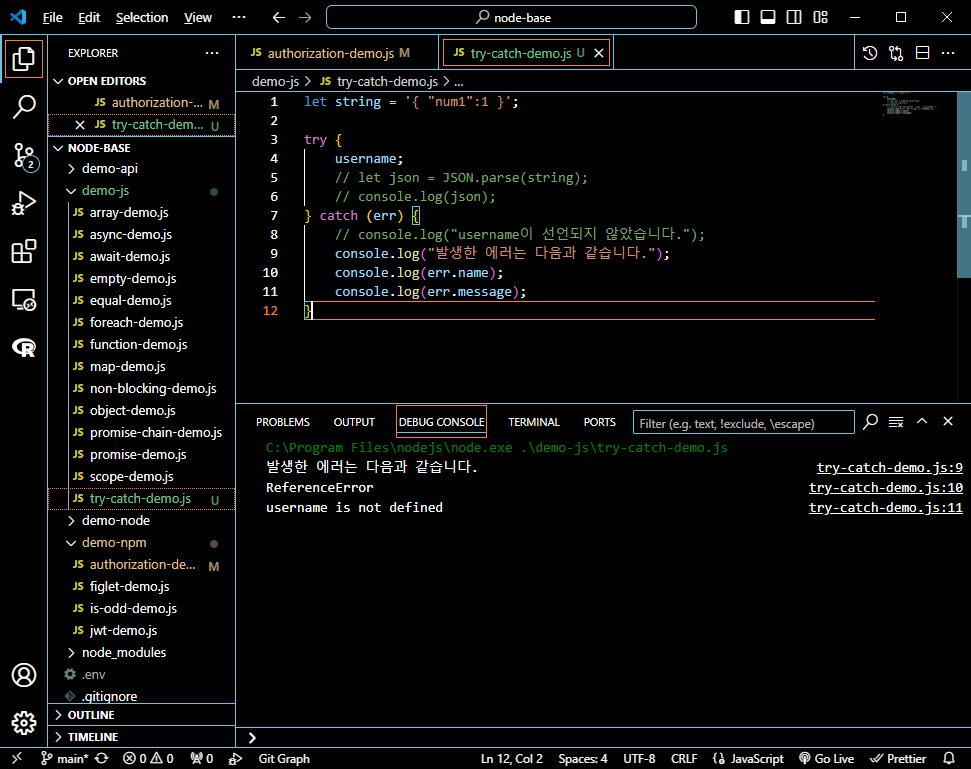Open the Explorer view in activity bar
Viewport: 971px width, 769px height.
[x=24, y=59]
